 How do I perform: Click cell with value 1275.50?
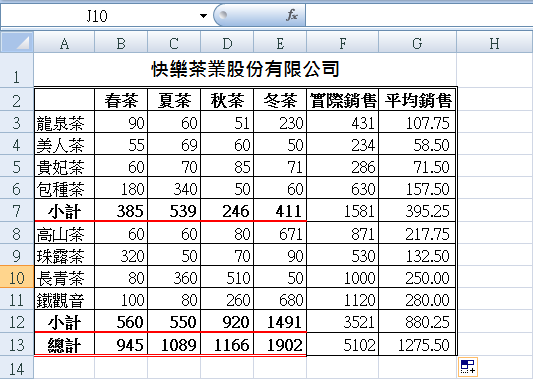(x=417, y=344)
